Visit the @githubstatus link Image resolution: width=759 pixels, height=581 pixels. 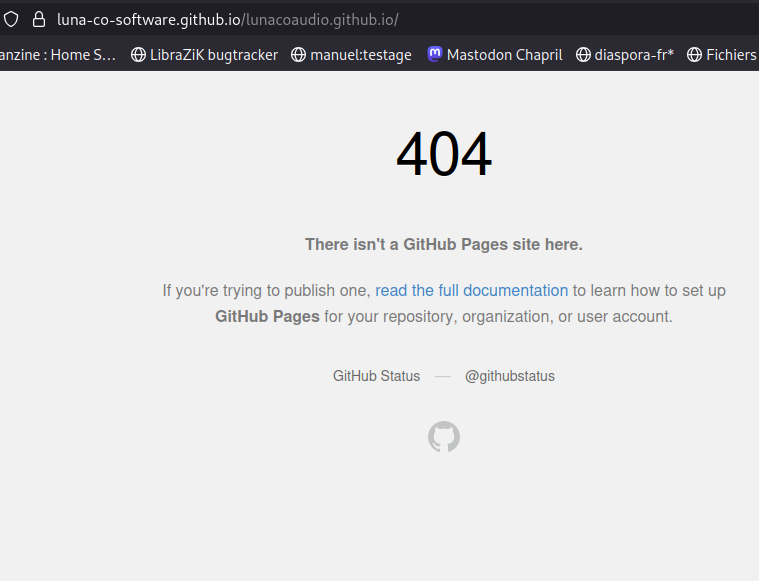(509, 377)
